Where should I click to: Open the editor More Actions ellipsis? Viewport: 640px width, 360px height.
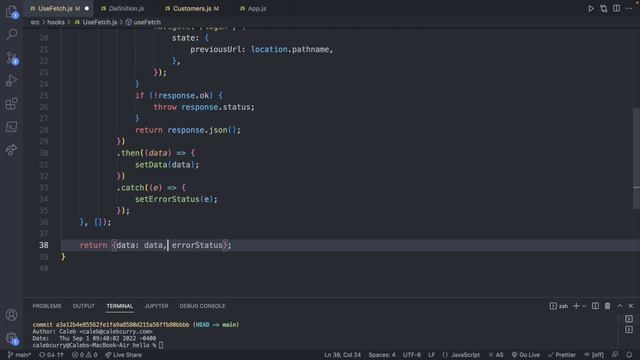[629, 9]
